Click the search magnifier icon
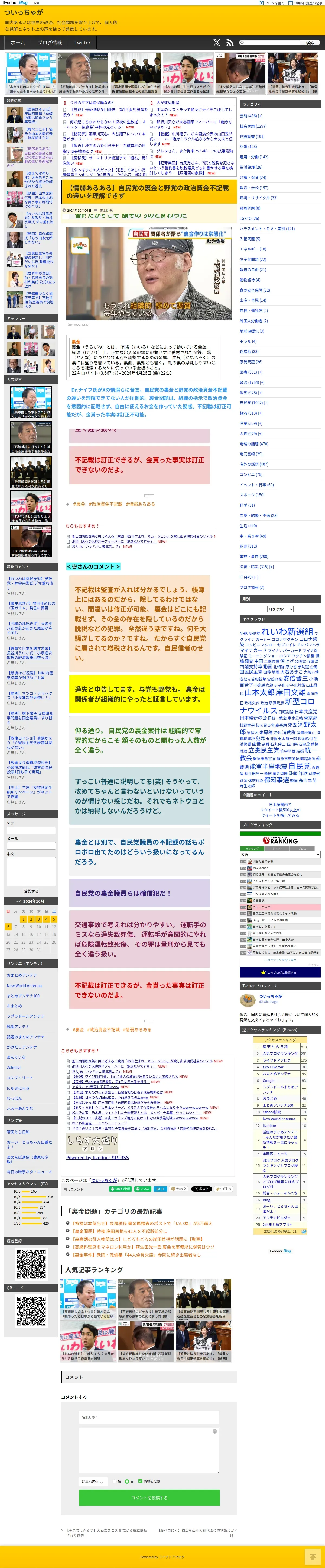This screenshot has height=1568, width=325. [x=242, y=43]
